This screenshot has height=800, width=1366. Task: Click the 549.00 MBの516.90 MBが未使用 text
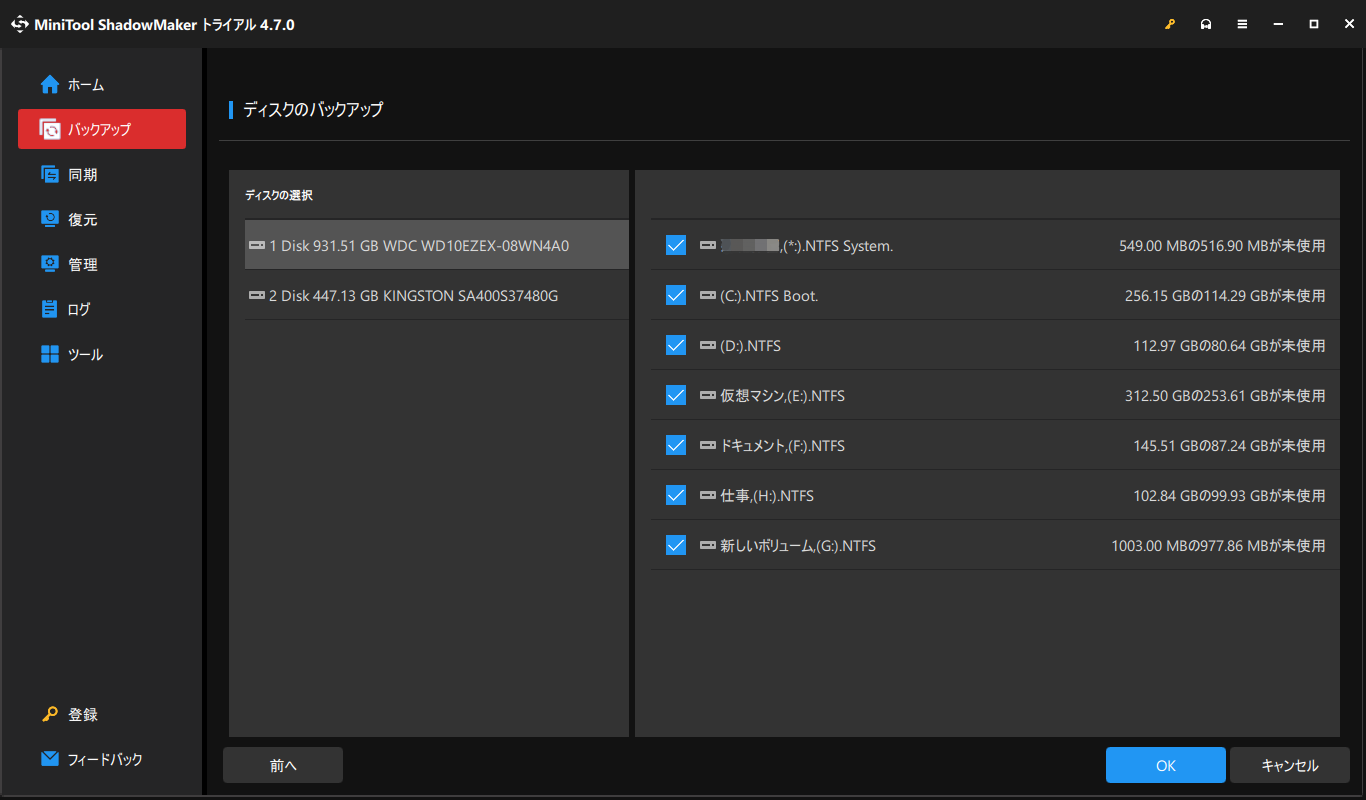tap(1222, 246)
